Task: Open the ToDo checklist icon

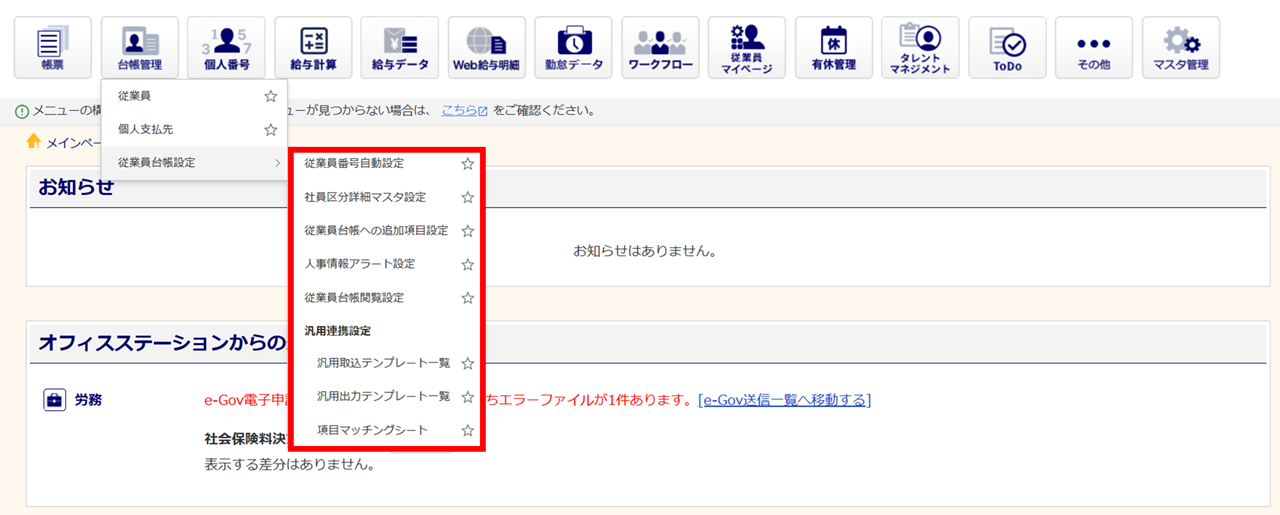Action: [1007, 48]
